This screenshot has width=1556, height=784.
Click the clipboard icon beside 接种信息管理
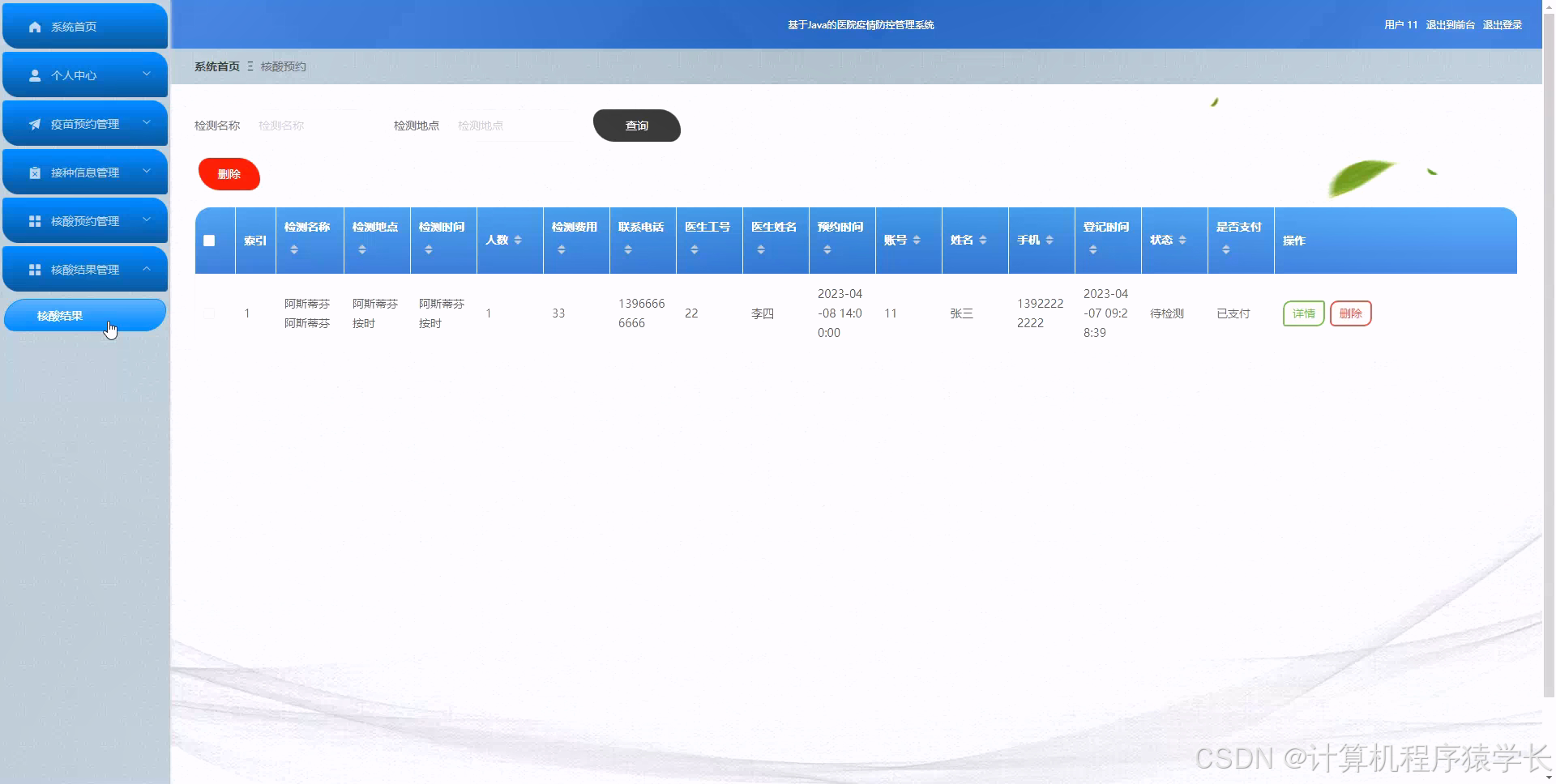pyautogui.click(x=35, y=173)
